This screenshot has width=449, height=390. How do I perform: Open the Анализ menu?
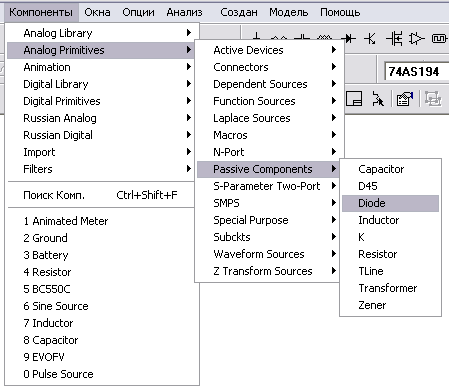click(184, 12)
